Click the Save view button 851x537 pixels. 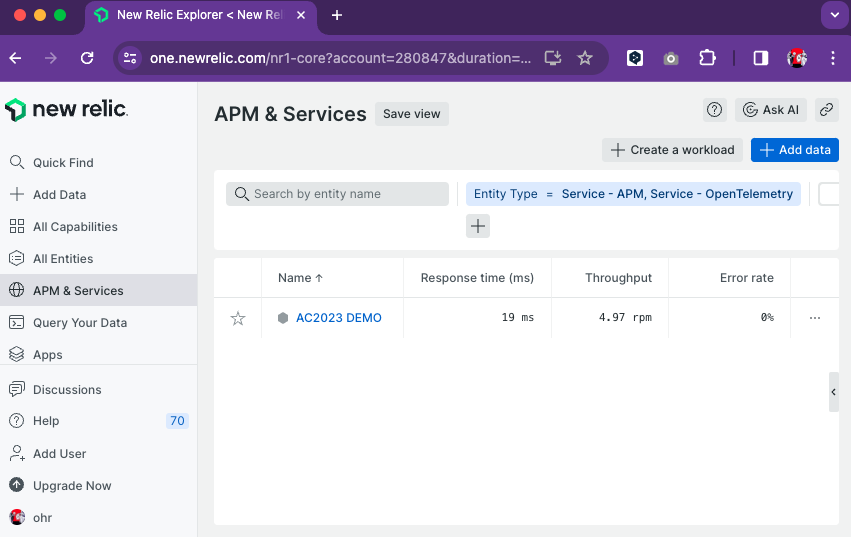point(411,114)
